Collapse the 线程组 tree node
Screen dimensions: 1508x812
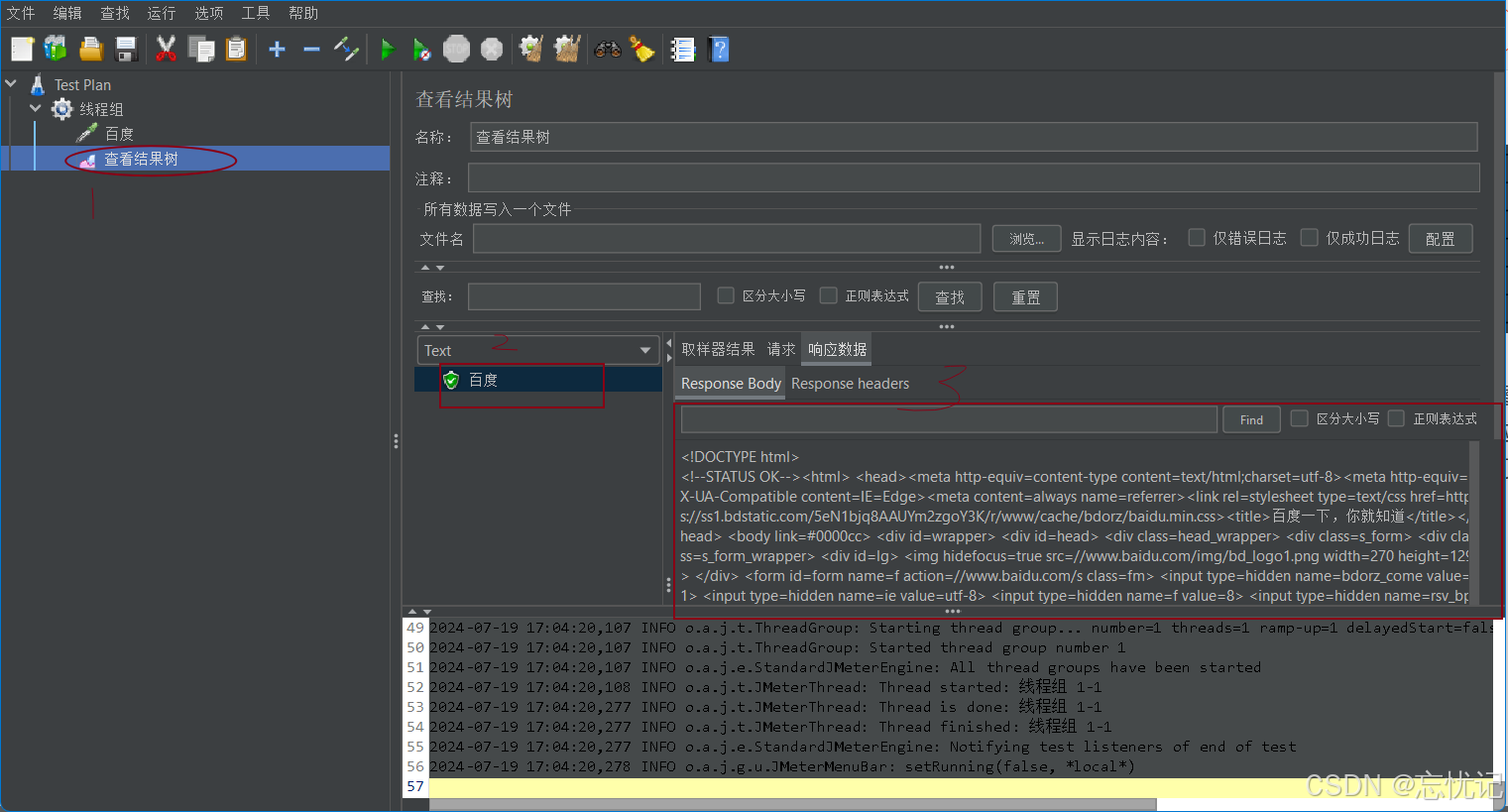36,108
